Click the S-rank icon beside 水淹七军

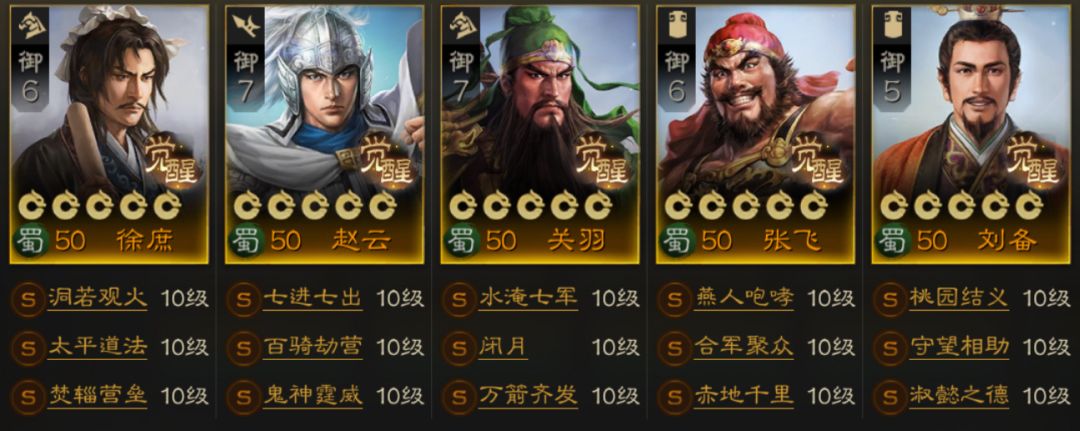(459, 298)
